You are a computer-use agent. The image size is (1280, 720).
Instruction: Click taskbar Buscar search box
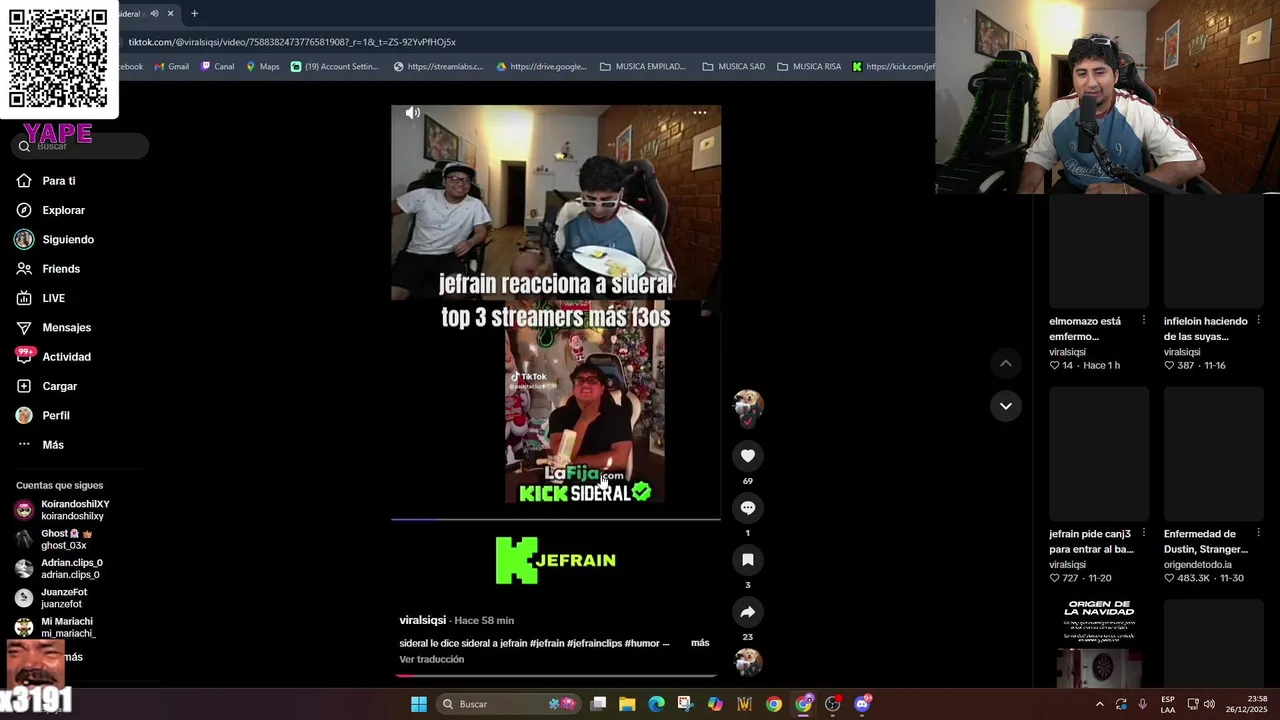tap(510, 704)
